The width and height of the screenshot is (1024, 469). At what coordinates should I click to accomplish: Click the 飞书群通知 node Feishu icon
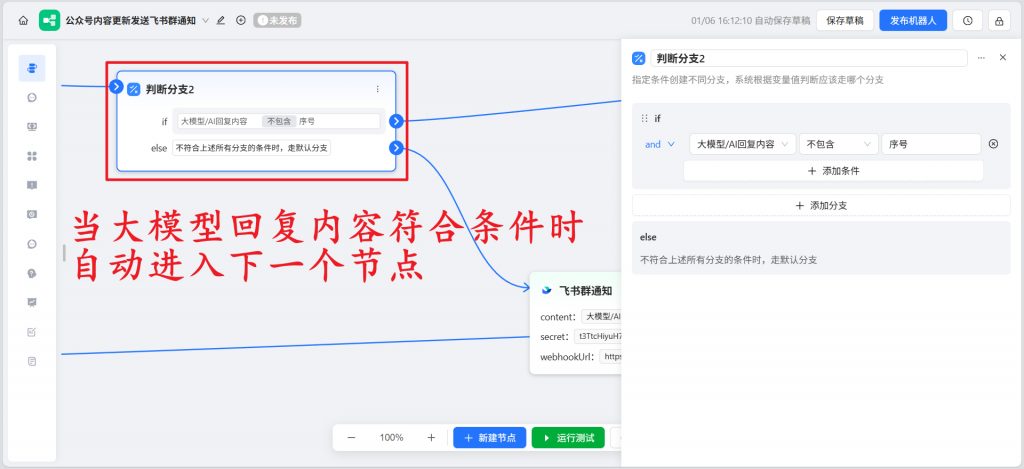pos(547,291)
